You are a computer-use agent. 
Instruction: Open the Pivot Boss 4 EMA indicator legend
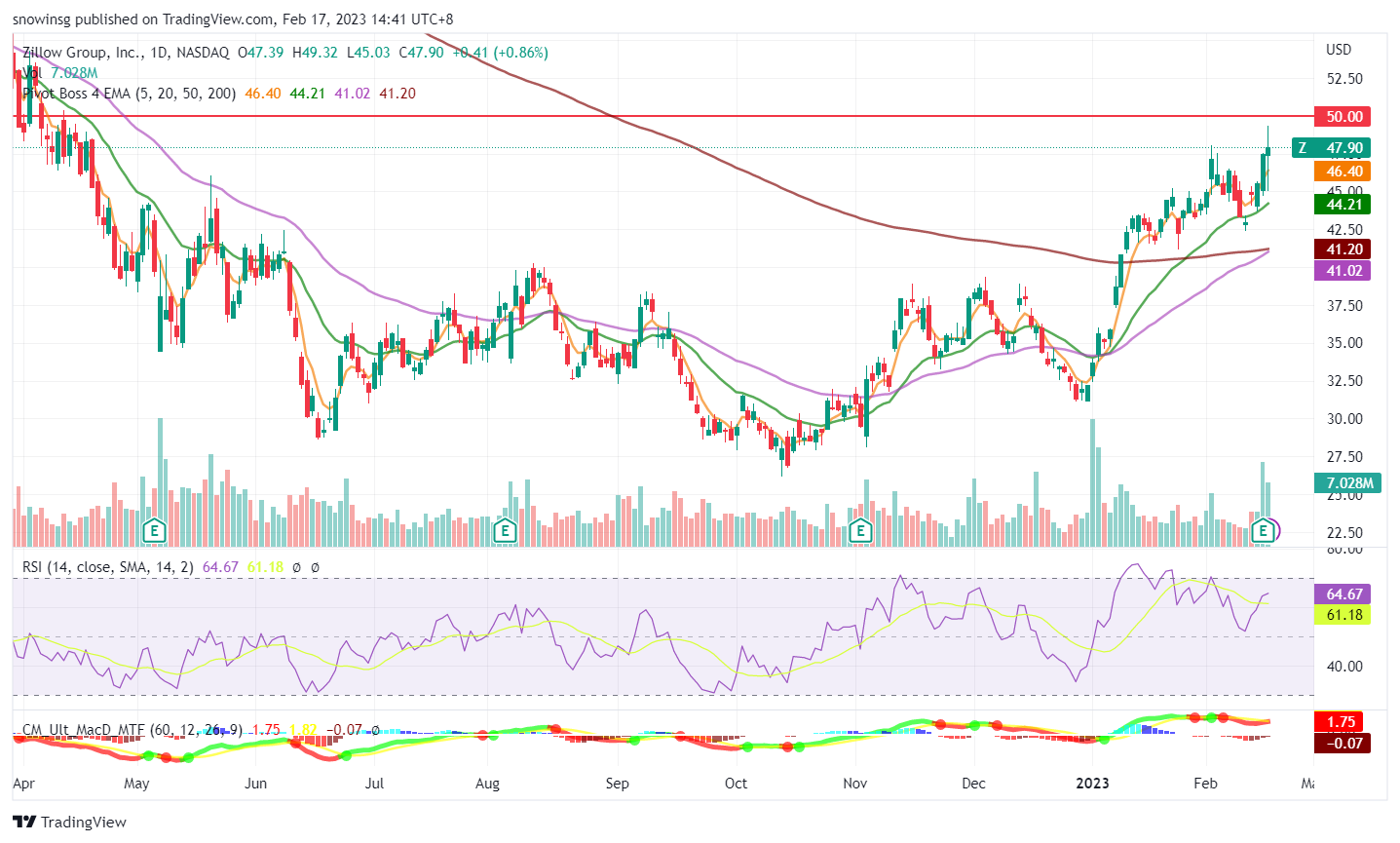pyautogui.click(x=129, y=94)
